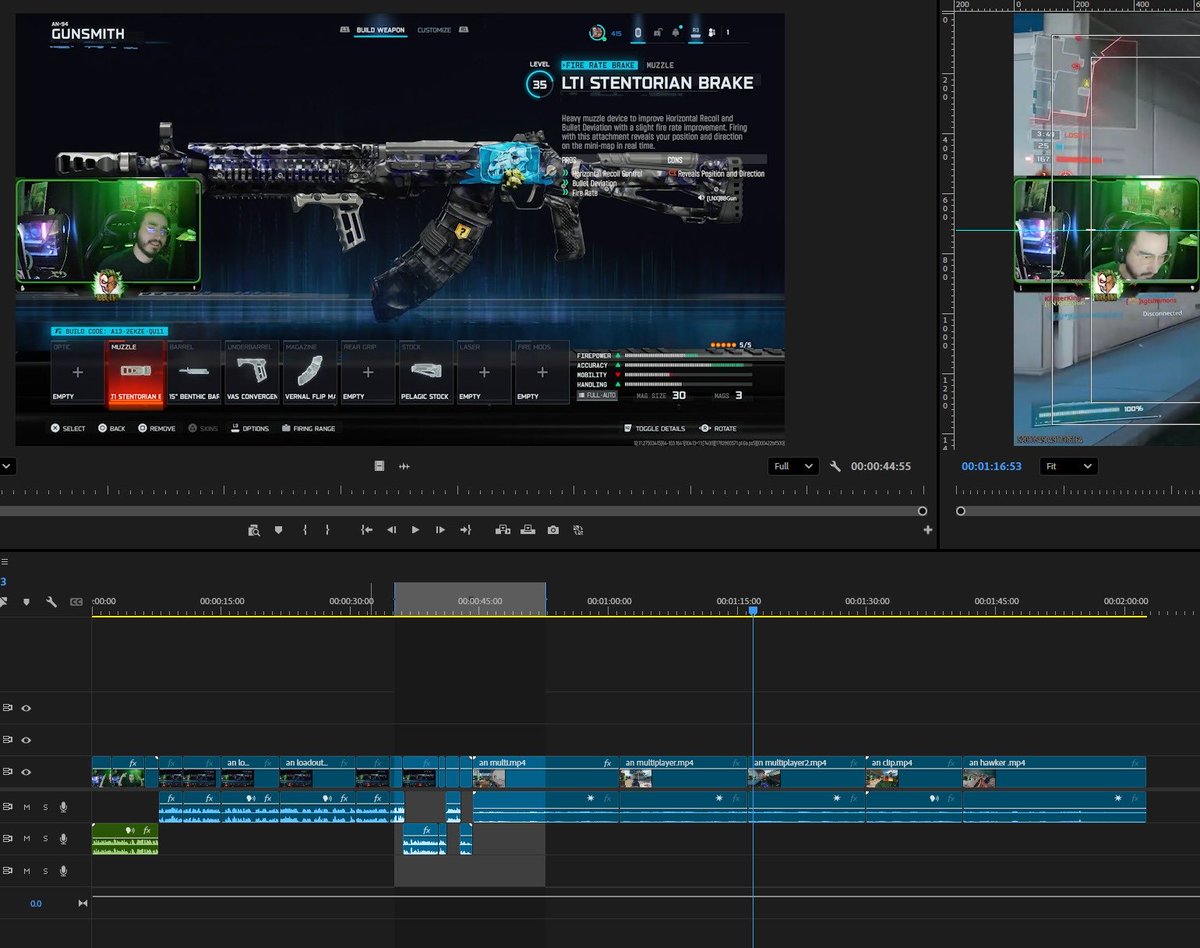Select the an loadout... video clip
This screenshot has height=948, width=1200.
(318, 772)
